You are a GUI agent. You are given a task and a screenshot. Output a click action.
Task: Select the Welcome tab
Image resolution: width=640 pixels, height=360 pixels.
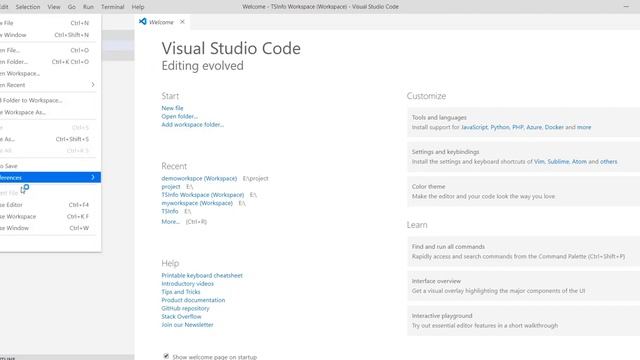tap(162, 22)
